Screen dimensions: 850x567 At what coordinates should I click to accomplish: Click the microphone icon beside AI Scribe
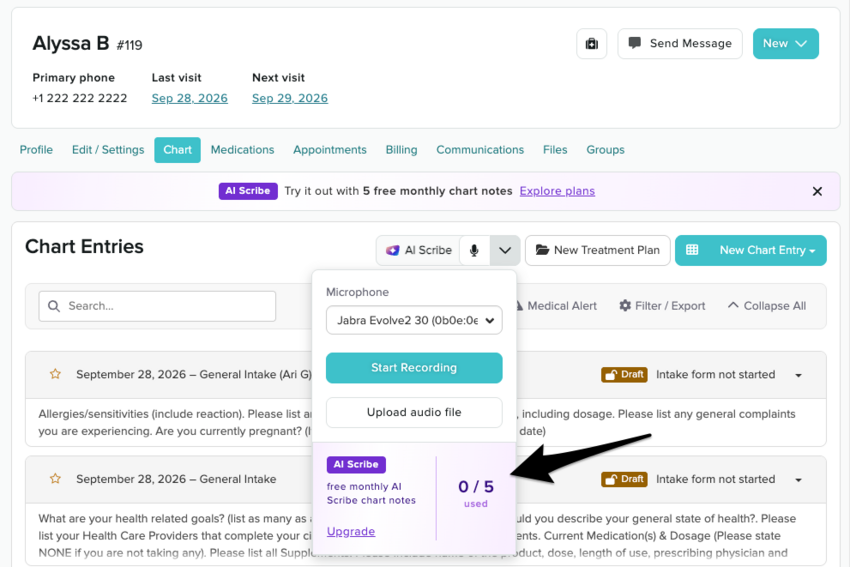pyautogui.click(x=474, y=250)
